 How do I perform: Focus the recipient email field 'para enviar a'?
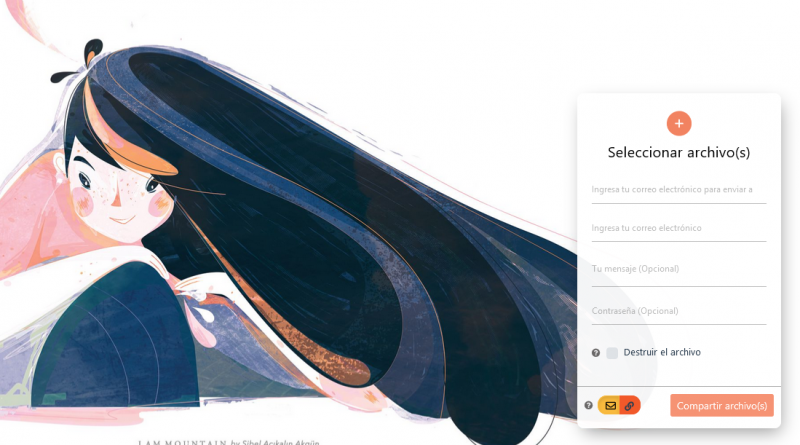(x=679, y=190)
